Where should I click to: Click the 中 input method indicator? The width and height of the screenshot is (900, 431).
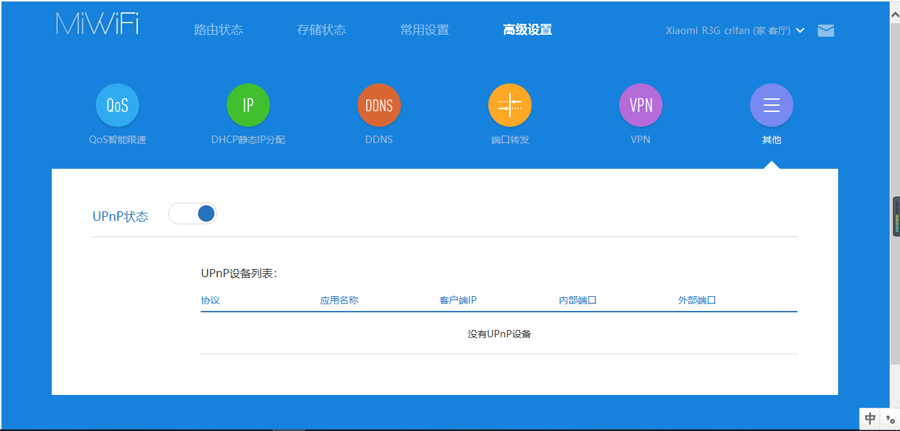tap(870, 418)
